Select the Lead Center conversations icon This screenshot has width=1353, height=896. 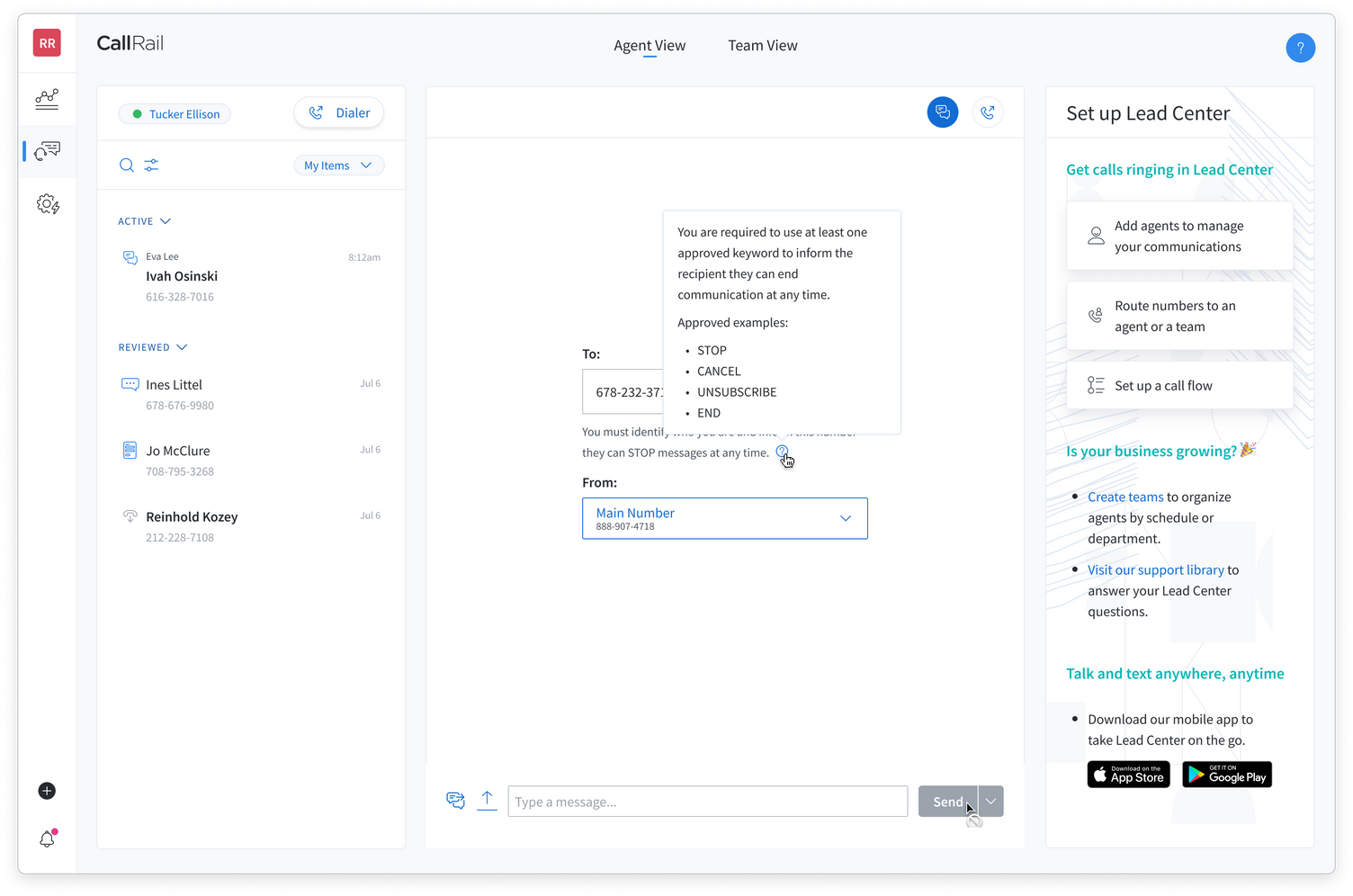[x=47, y=150]
